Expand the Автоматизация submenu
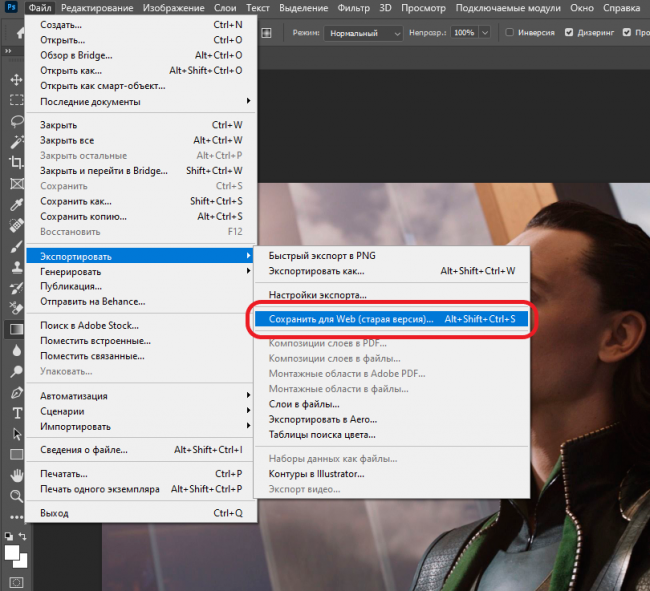The width and height of the screenshot is (650, 591). (141, 396)
